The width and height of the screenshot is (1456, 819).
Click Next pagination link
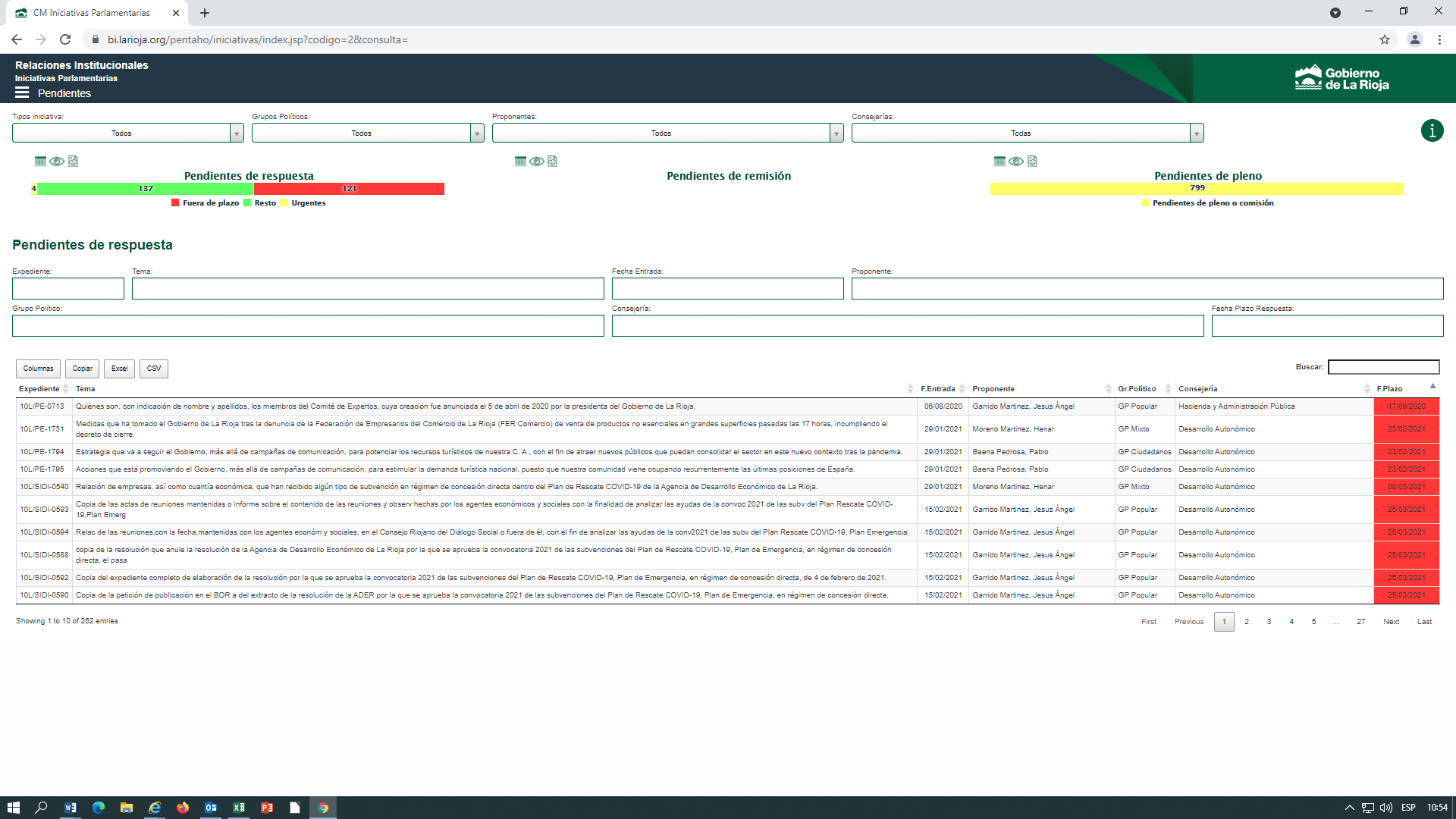pyautogui.click(x=1391, y=622)
